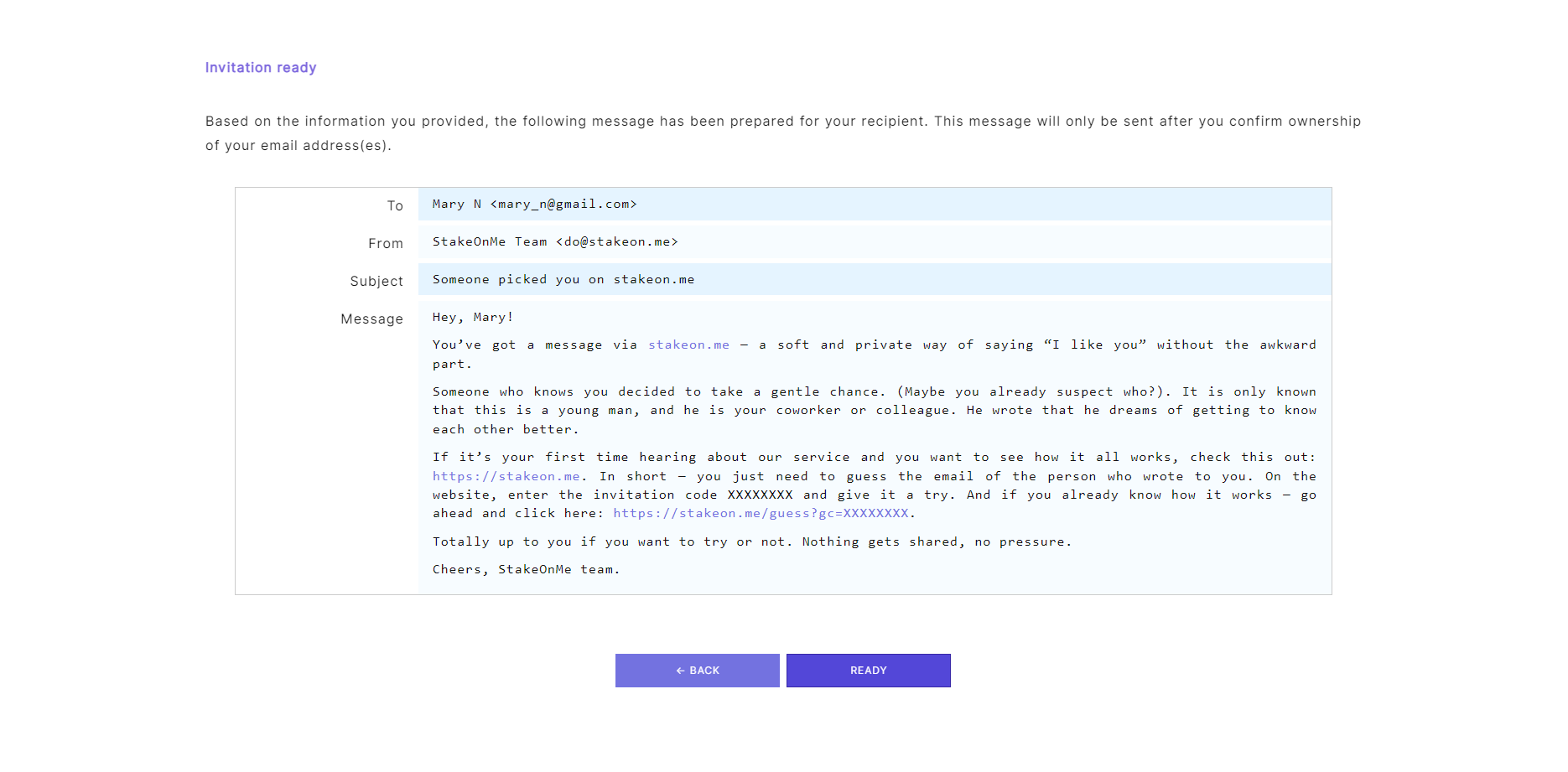Click the 'Based on the information' description

783,133
